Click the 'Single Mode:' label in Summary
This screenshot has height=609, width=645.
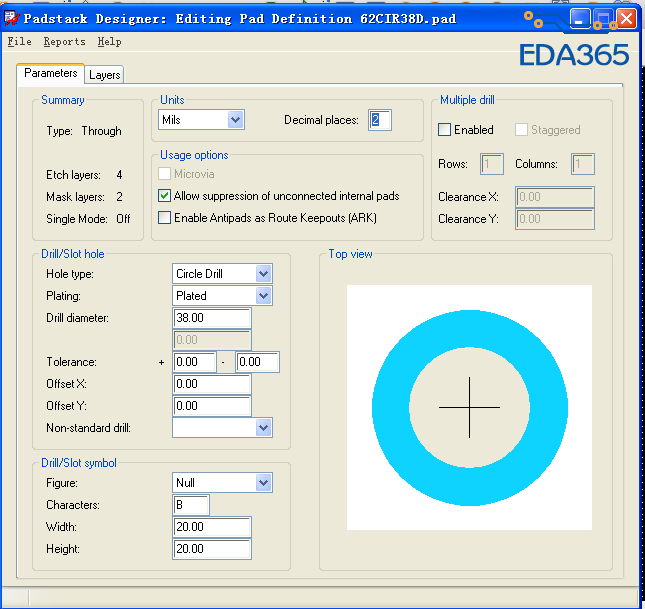point(77,219)
